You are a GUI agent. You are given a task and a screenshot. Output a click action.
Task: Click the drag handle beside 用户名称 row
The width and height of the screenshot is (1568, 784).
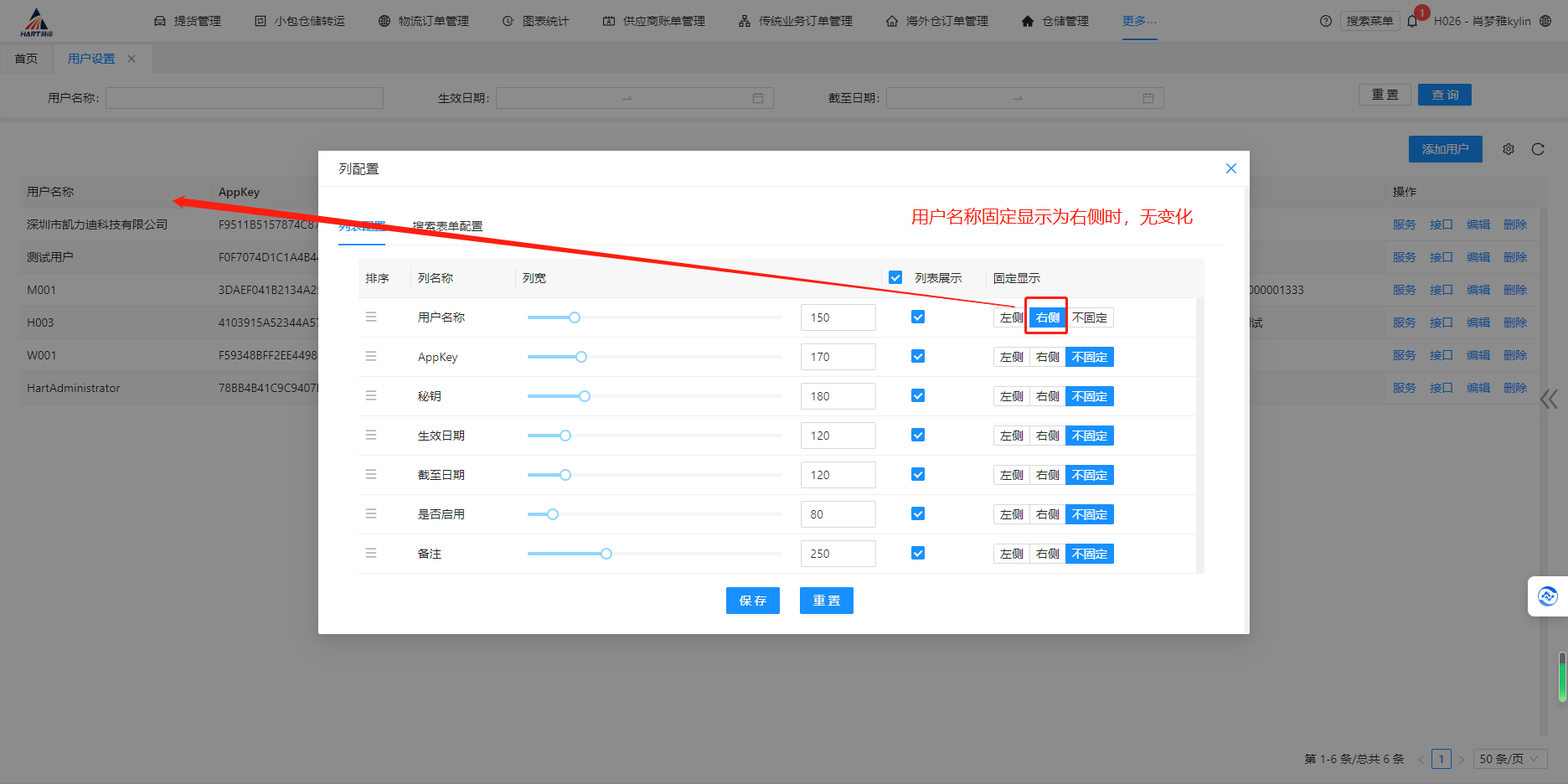(x=371, y=317)
